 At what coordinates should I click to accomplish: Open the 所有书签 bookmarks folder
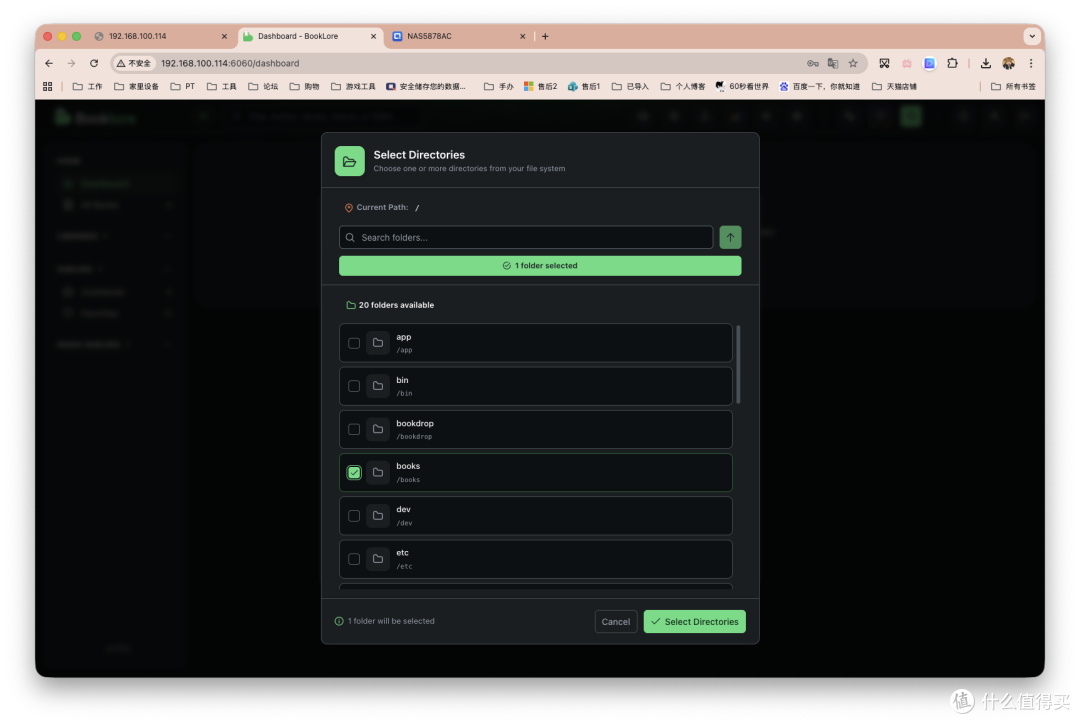[1013, 87]
